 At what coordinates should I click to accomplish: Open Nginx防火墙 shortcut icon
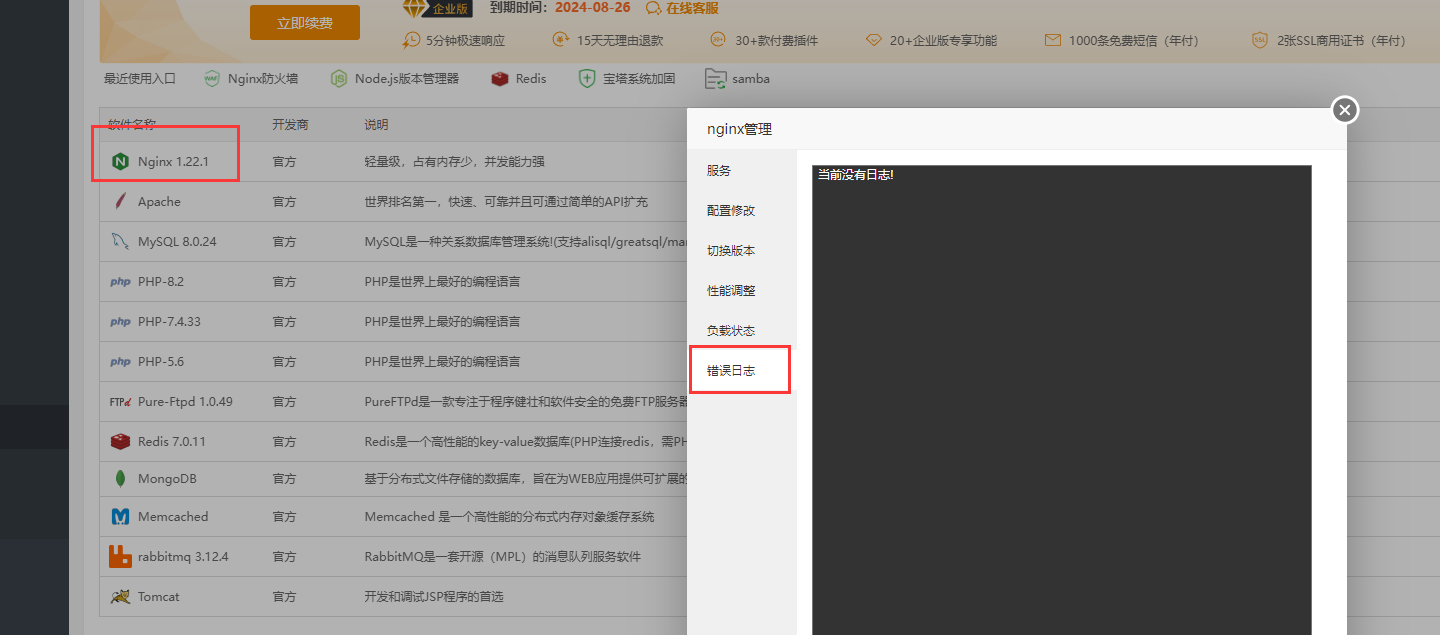[x=211, y=78]
